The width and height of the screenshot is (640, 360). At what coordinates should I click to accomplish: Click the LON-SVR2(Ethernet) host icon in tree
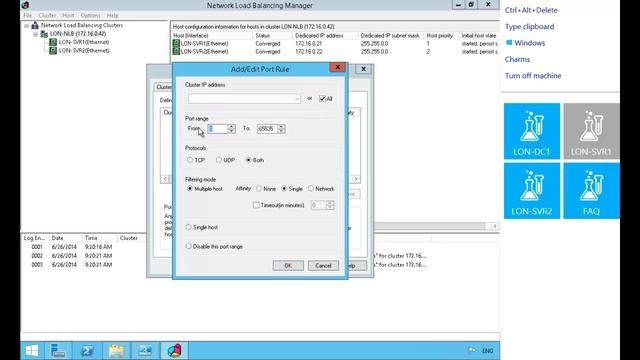[x=53, y=51]
